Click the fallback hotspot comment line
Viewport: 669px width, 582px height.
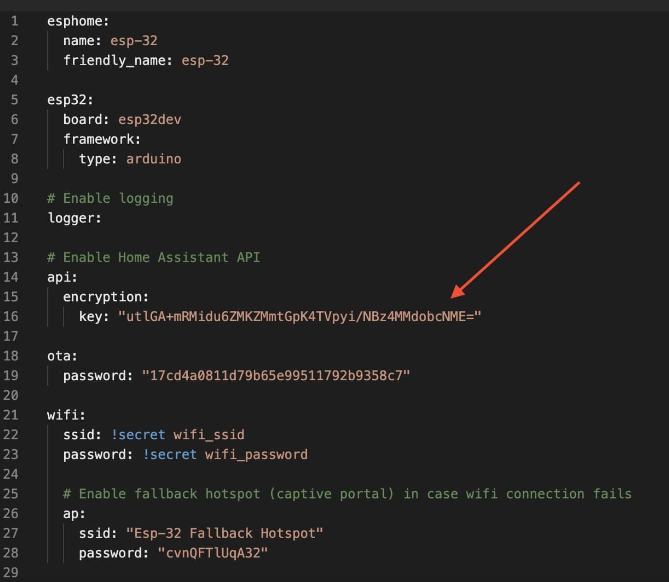[347, 494]
